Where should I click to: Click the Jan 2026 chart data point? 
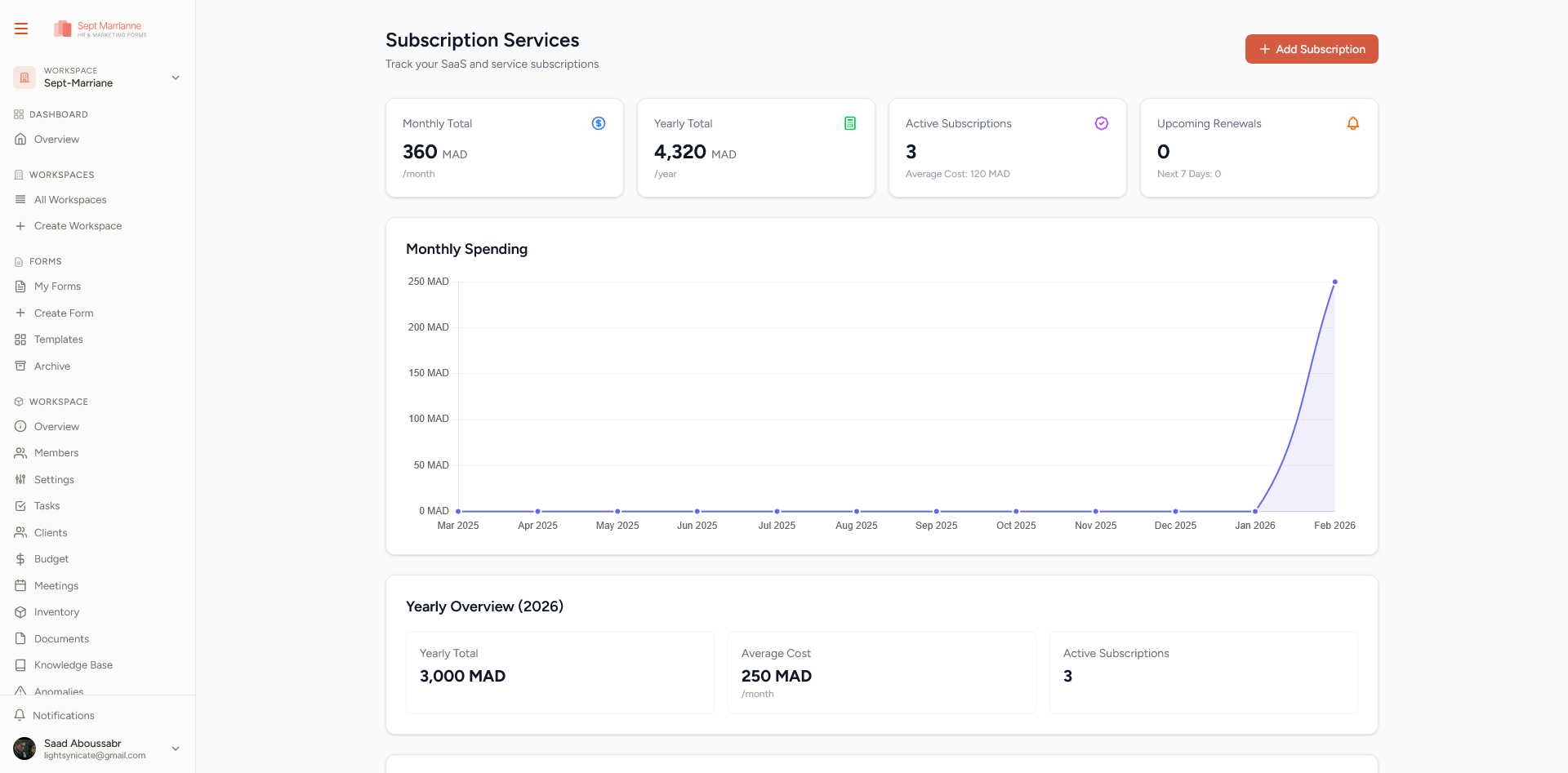pyautogui.click(x=1254, y=511)
